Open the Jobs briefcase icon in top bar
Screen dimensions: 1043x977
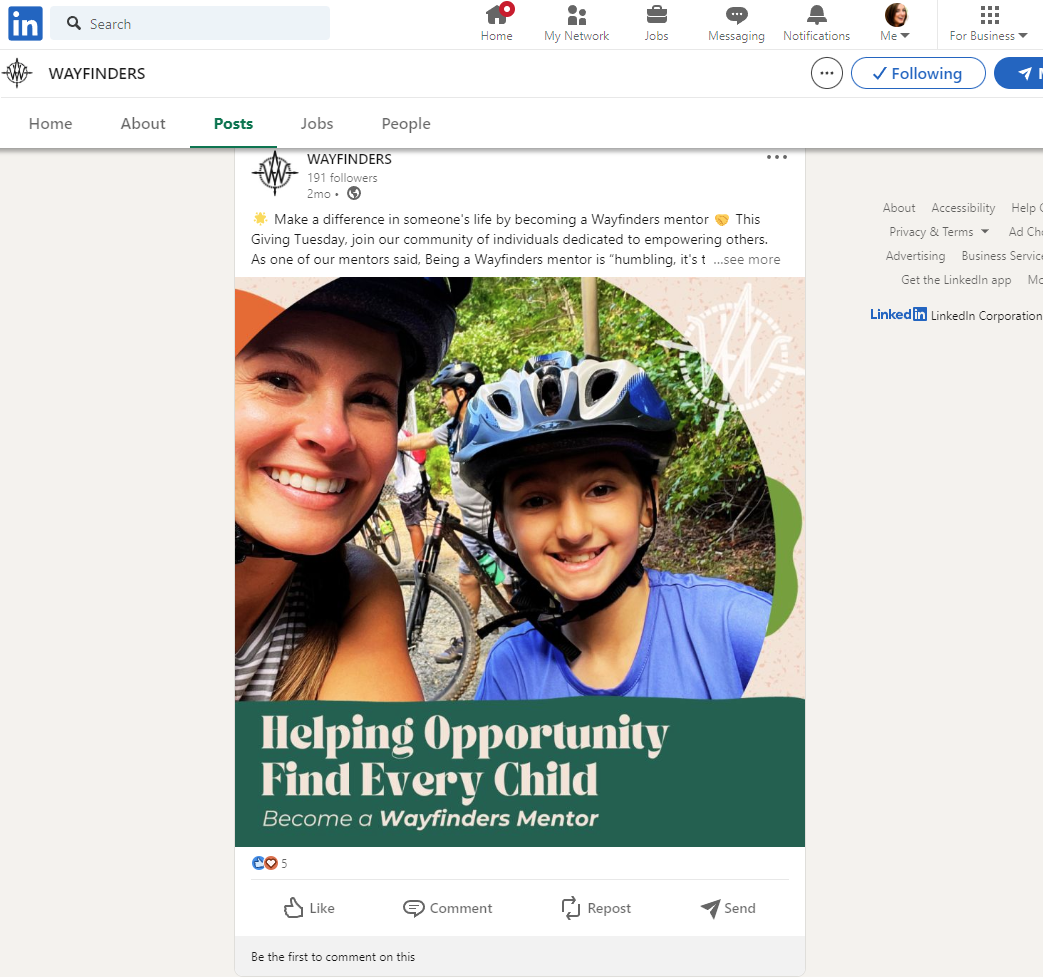tap(657, 23)
